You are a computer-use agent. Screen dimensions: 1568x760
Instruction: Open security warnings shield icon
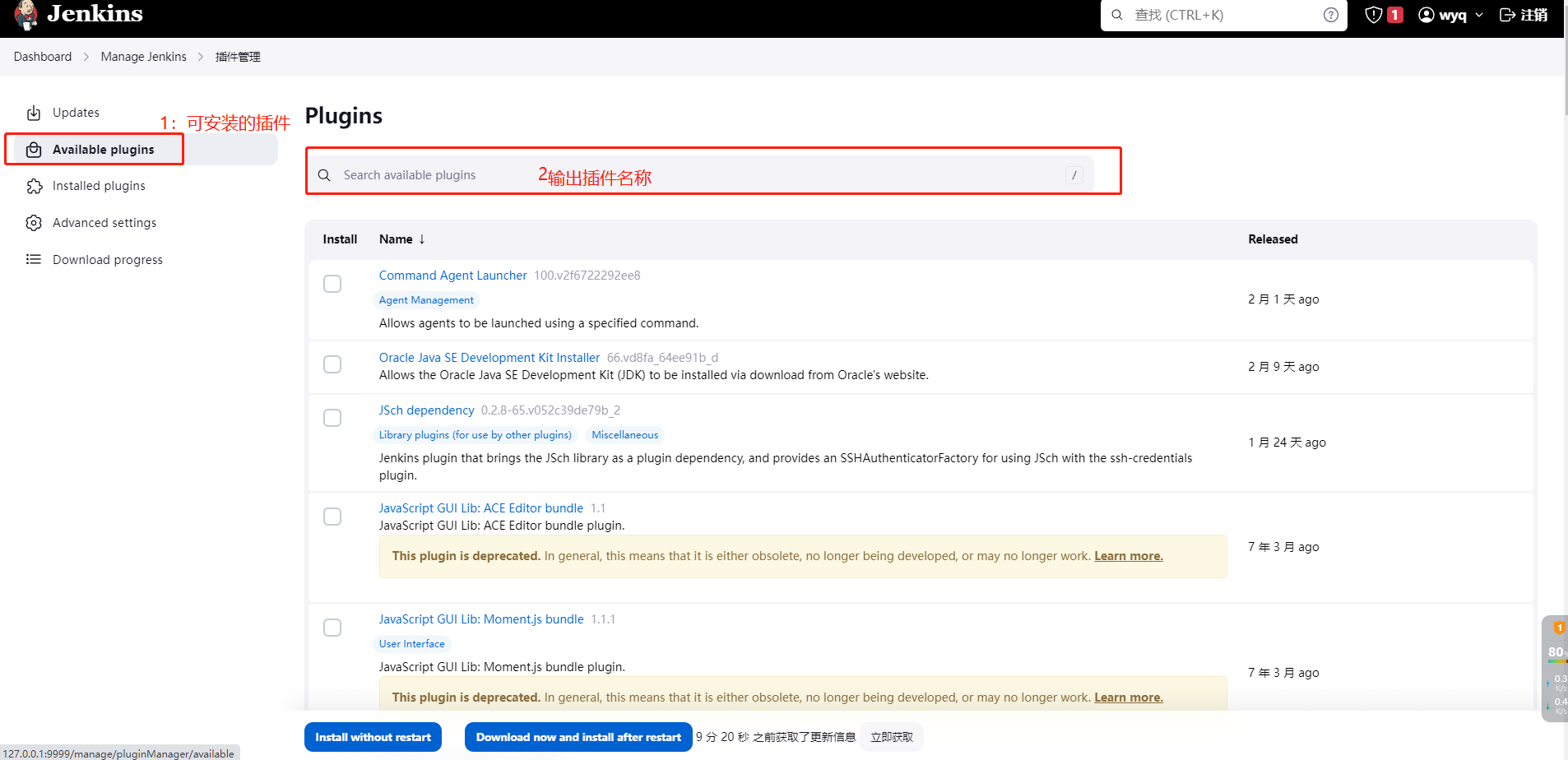coord(1373,15)
